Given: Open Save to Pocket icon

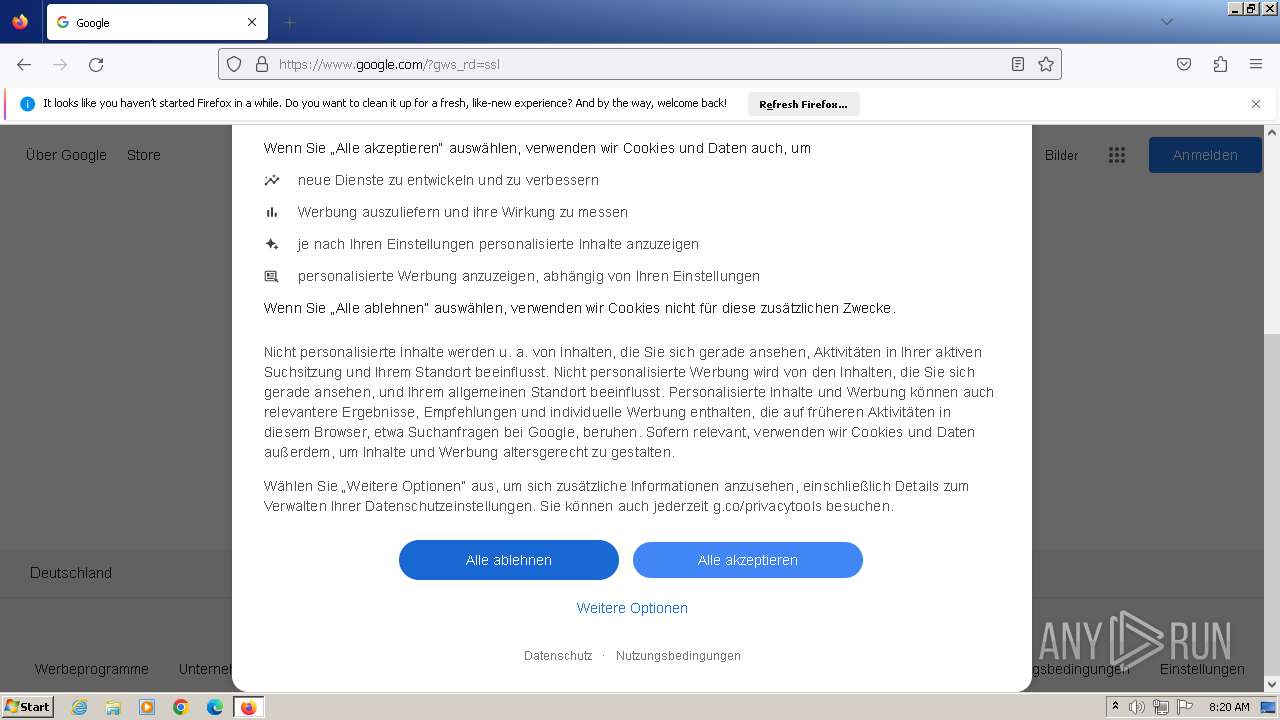Looking at the screenshot, I should pos(1184,64).
